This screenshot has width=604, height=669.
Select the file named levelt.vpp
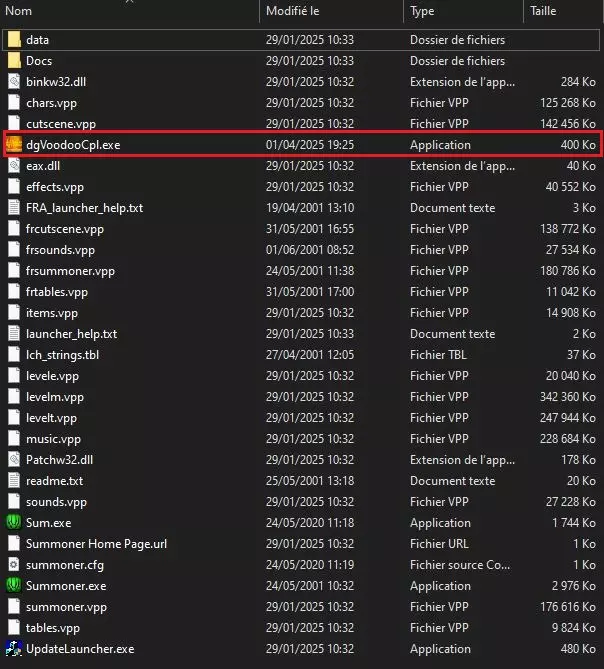[x=52, y=418]
